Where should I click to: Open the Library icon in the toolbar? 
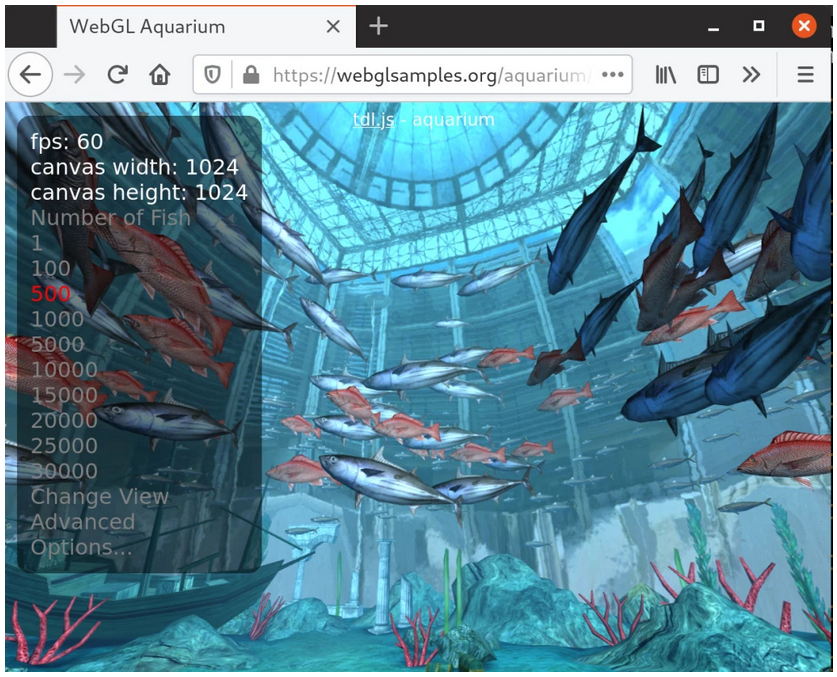[665, 73]
